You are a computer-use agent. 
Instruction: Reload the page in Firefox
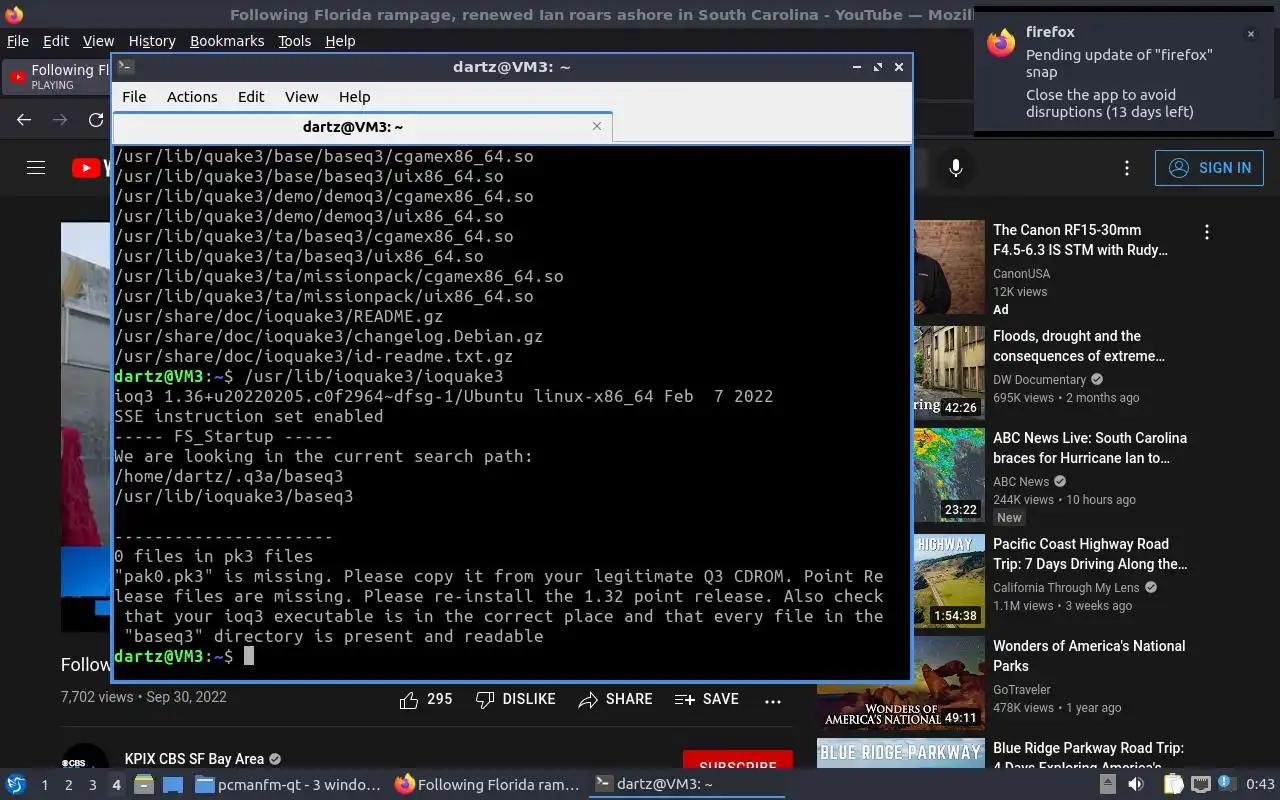tap(96, 120)
